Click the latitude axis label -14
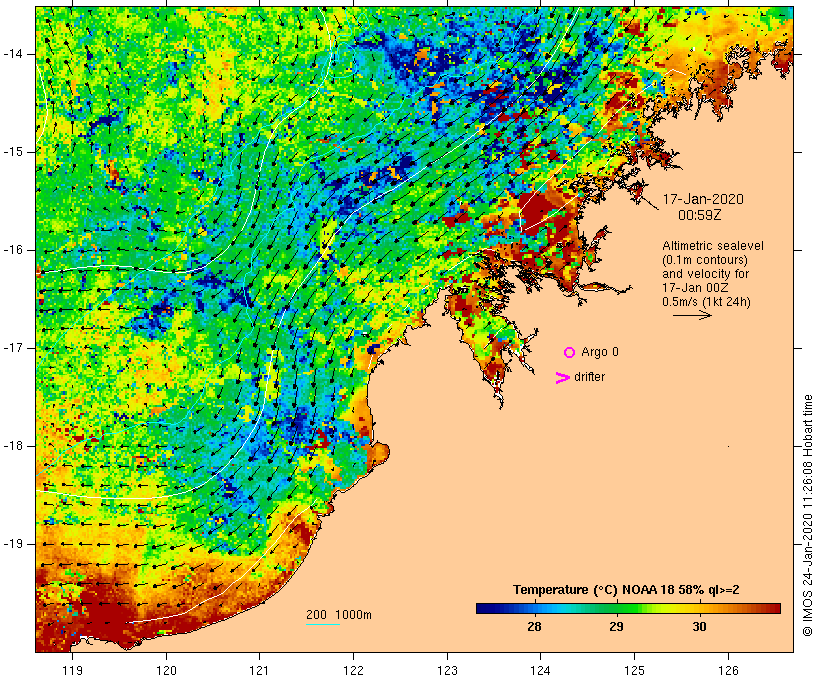Screen dimensions: 820x680 [x=13, y=54]
